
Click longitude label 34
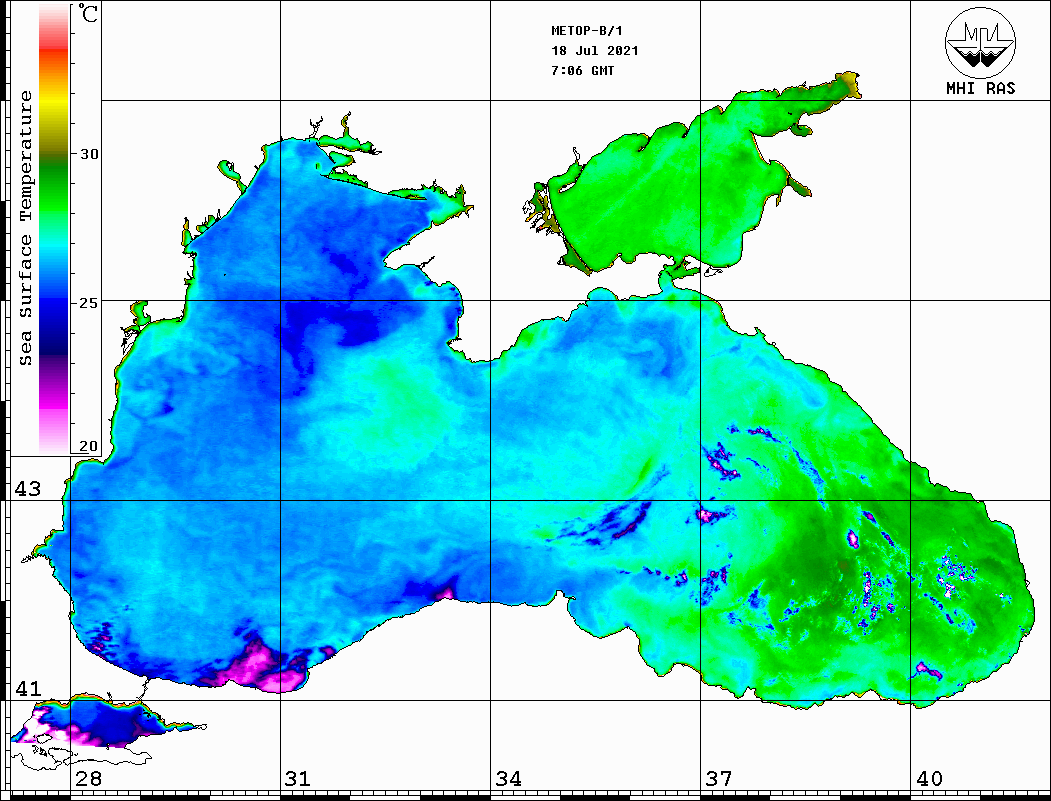tap(508, 779)
